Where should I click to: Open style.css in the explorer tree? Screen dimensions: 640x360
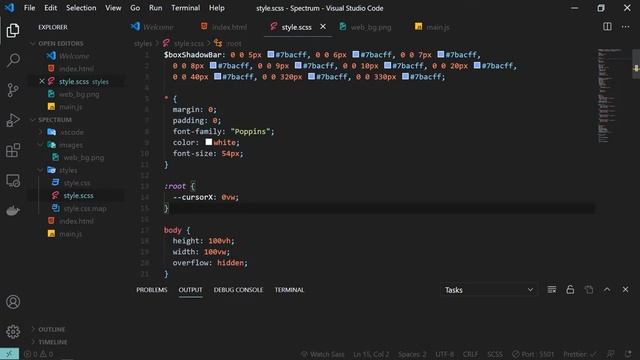pos(77,183)
